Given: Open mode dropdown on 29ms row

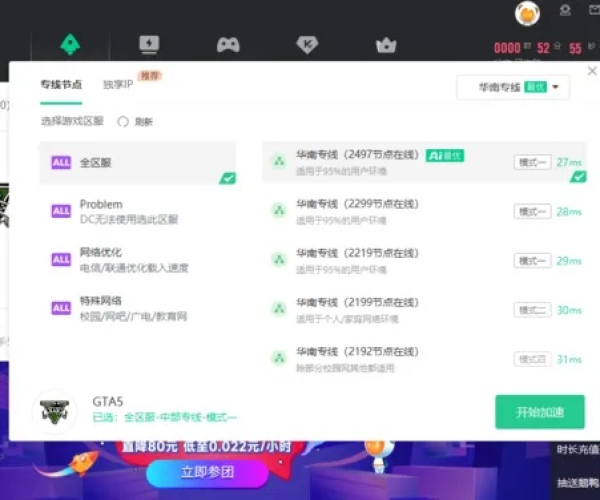Looking at the screenshot, I should (532, 261).
